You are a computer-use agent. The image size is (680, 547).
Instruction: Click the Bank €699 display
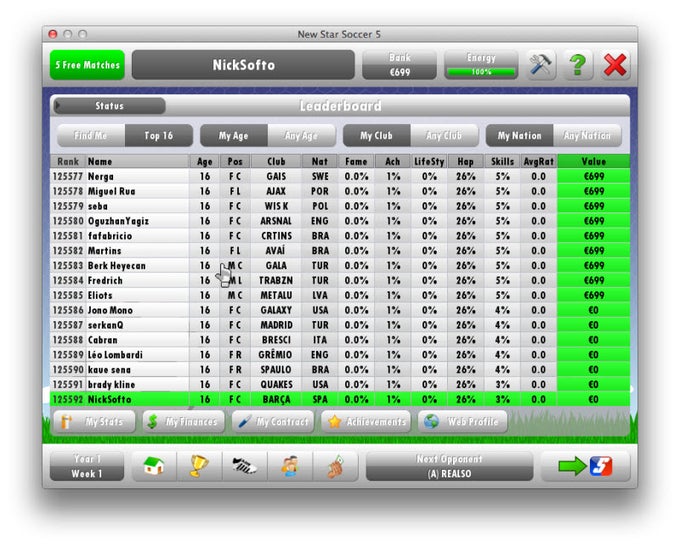click(399, 65)
